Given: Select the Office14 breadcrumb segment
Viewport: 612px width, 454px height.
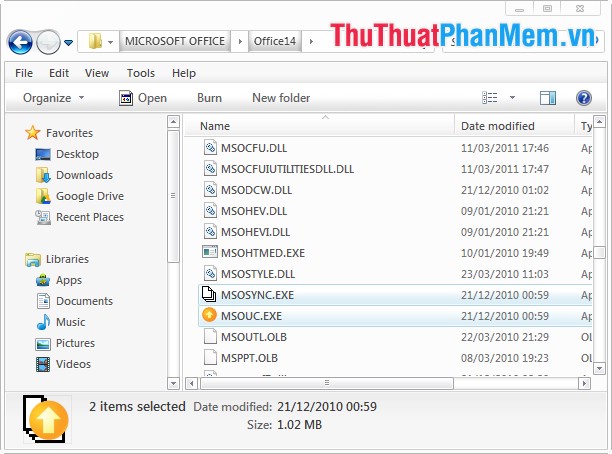Looking at the screenshot, I should coord(275,41).
